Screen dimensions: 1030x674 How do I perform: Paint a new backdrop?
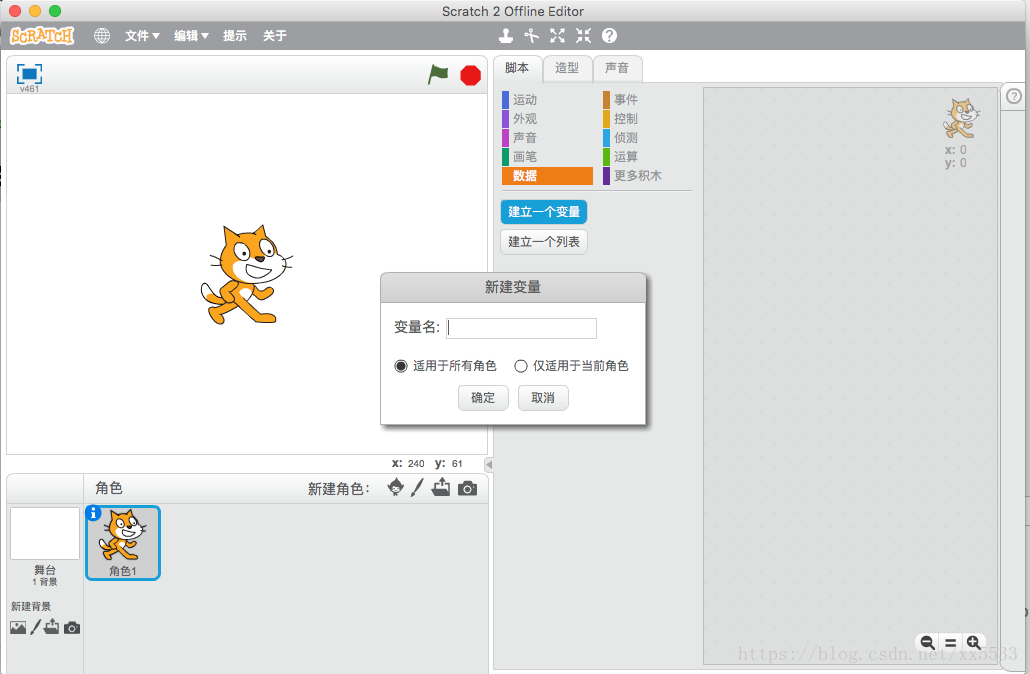click(35, 627)
